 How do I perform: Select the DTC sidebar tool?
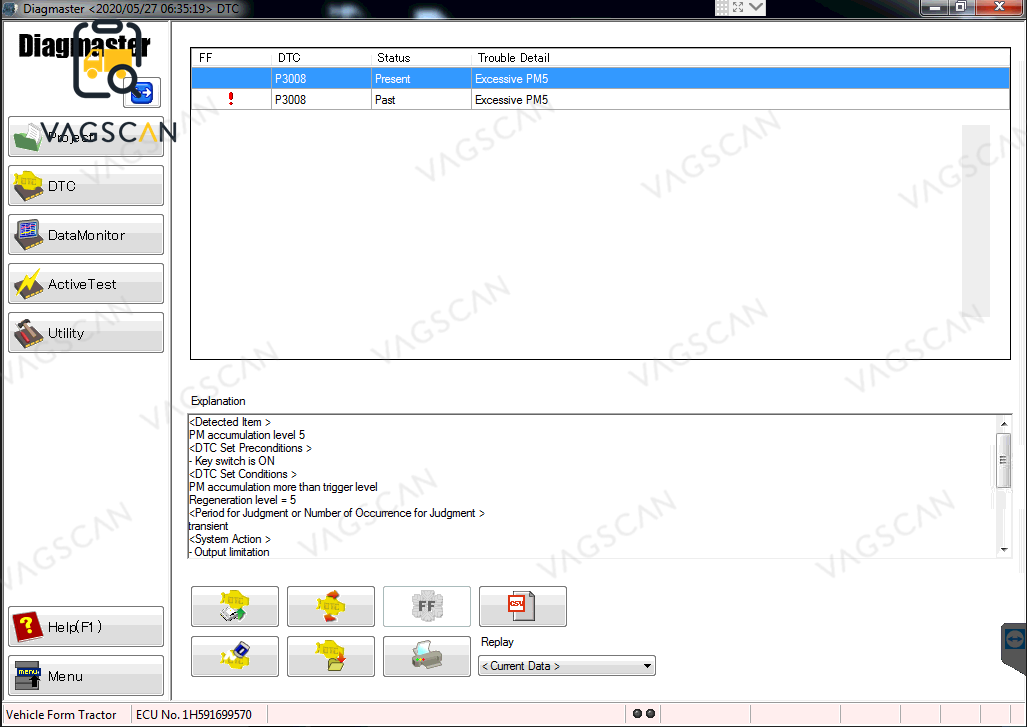85,186
